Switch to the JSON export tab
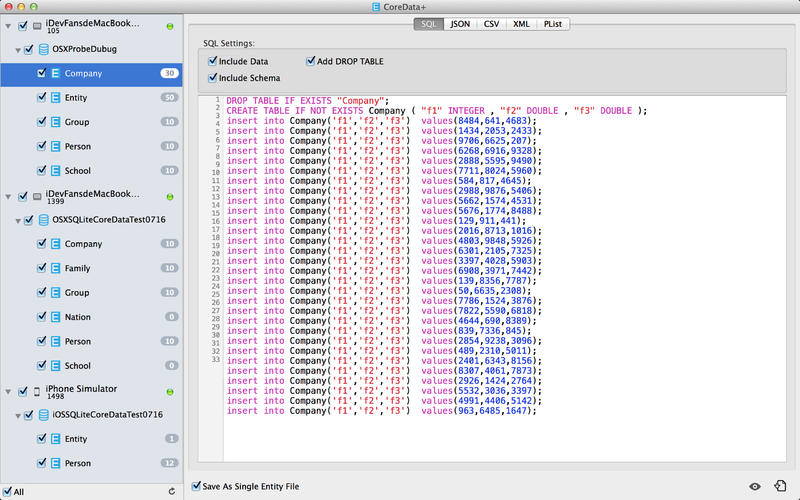 point(460,24)
